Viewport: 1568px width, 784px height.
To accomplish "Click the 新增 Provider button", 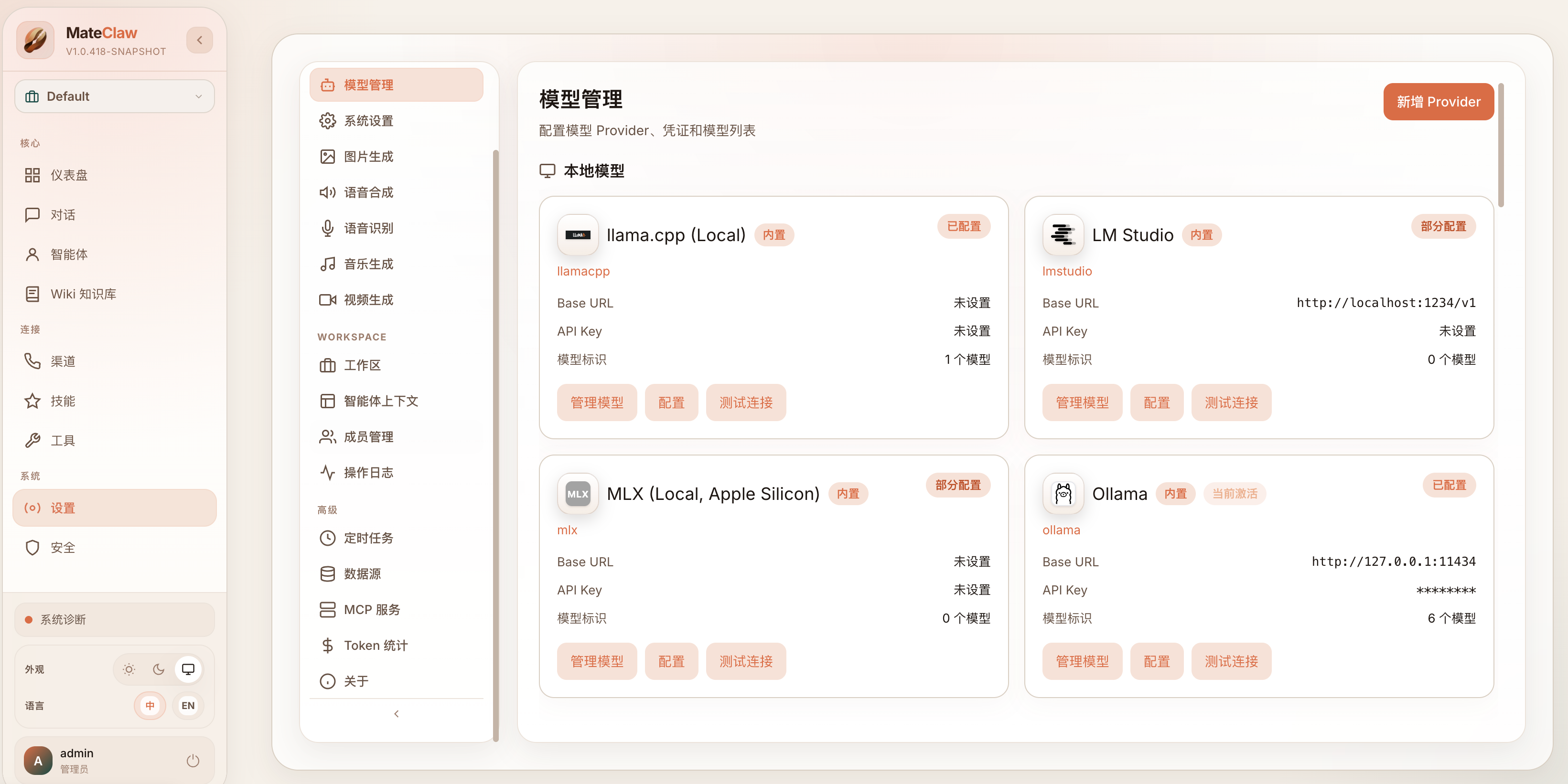I will (x=1439, y=102).
